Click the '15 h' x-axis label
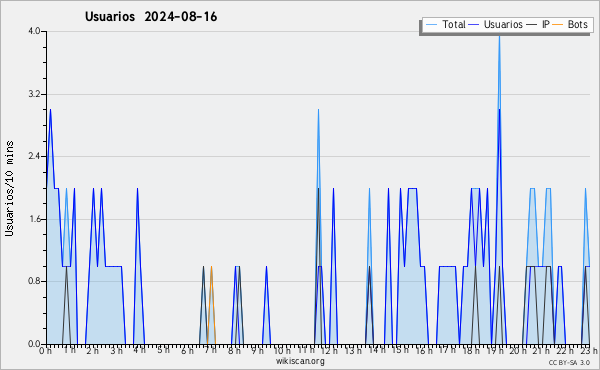 point(400,350)
